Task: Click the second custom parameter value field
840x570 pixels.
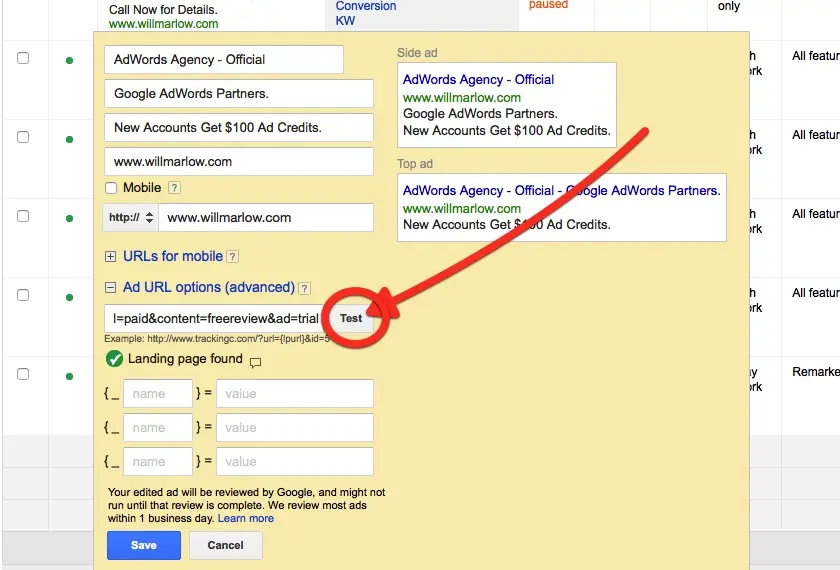Action: [295, 428]
